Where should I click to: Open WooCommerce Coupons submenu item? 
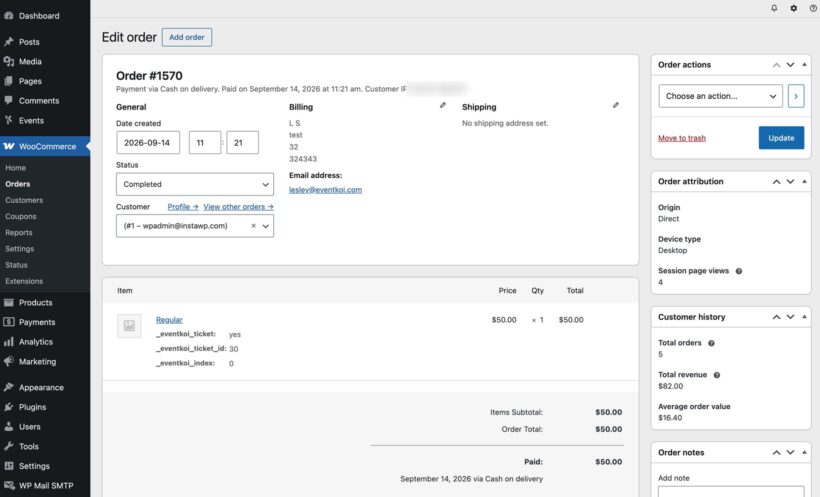coord(21,217)
